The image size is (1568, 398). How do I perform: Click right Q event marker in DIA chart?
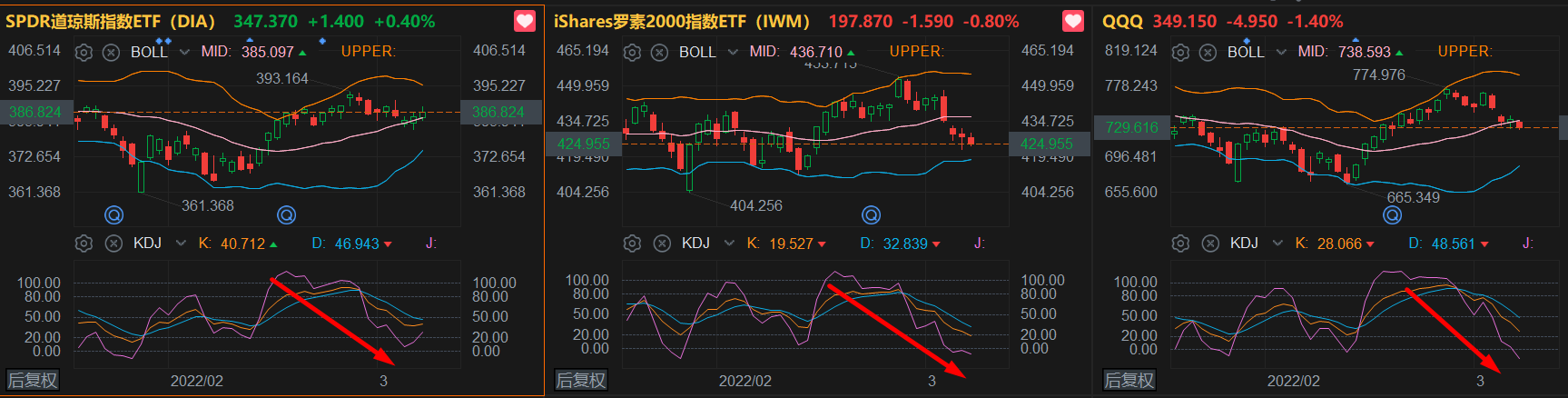click(x=286, y=215)
